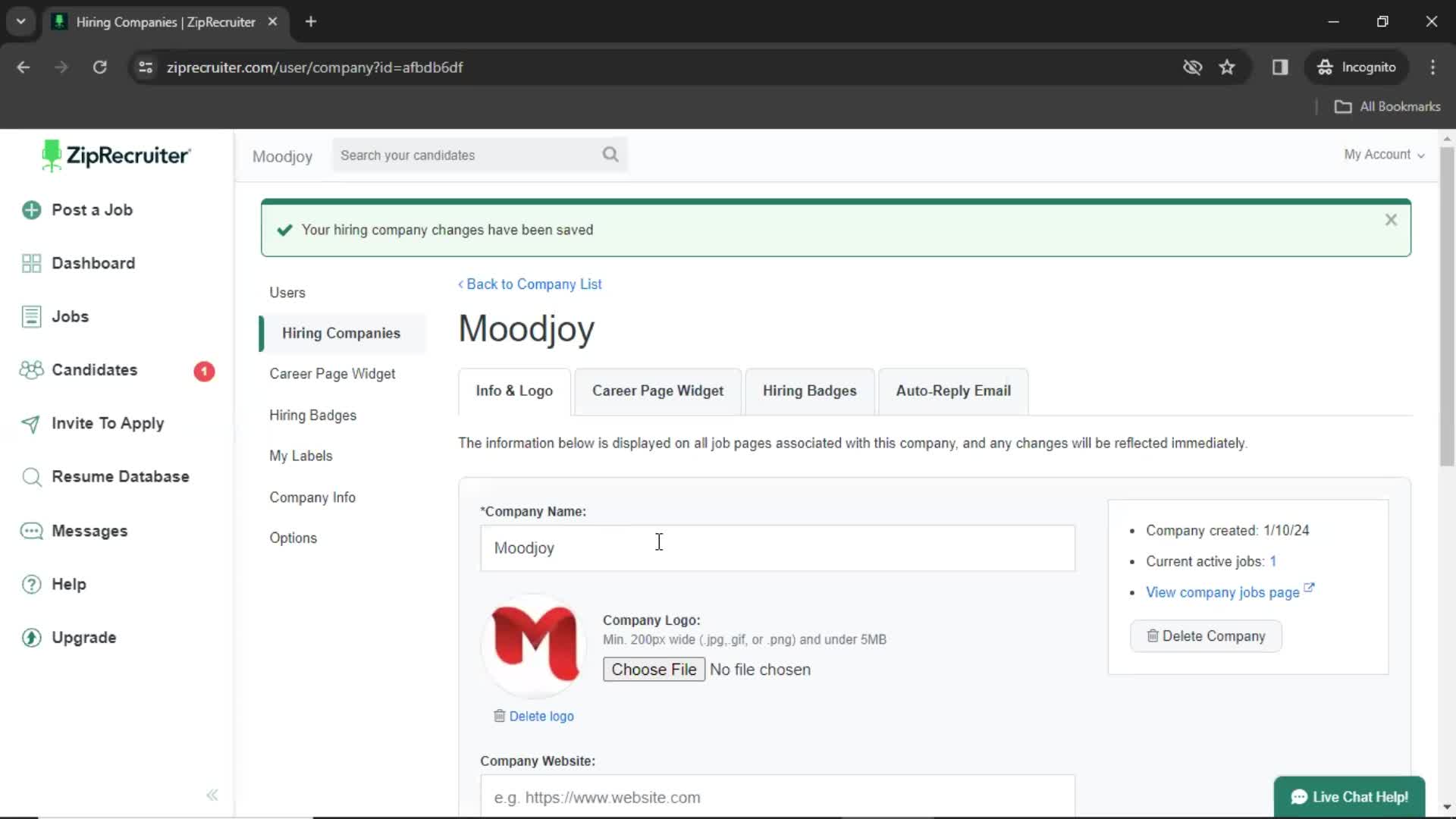The image size is (1456, 819).
Task: Open Company Info in settings menu
Action: (312, 497)
